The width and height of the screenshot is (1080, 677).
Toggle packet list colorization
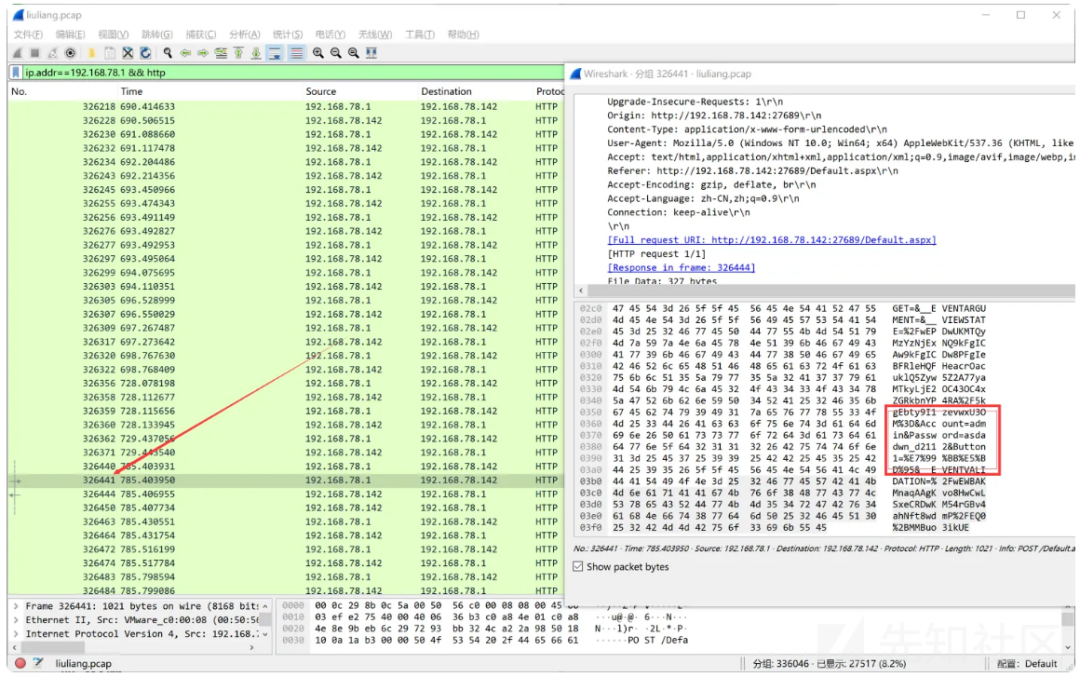pos(296,53)
